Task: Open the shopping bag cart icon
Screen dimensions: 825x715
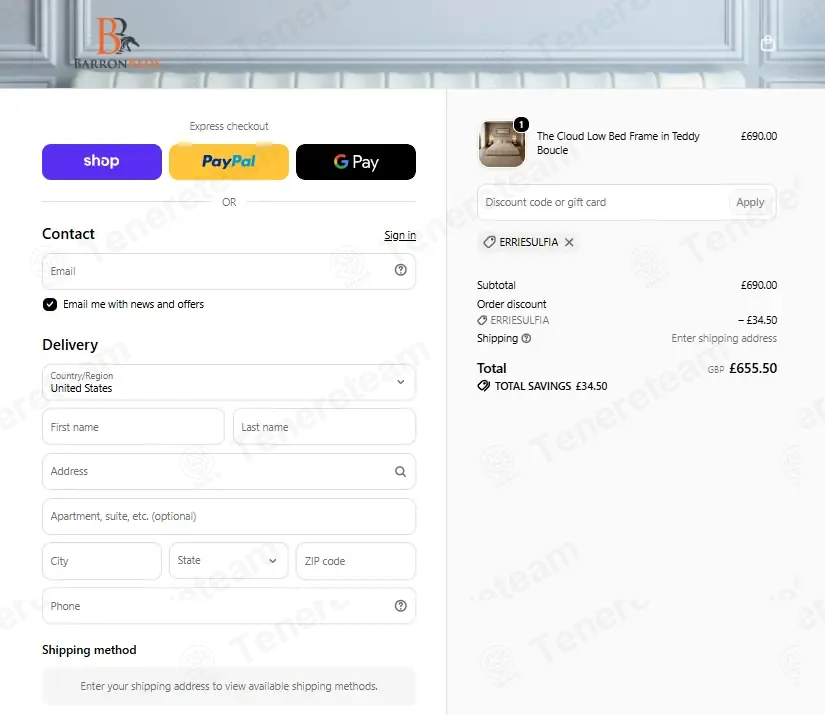Action: (x=767, y=43)
